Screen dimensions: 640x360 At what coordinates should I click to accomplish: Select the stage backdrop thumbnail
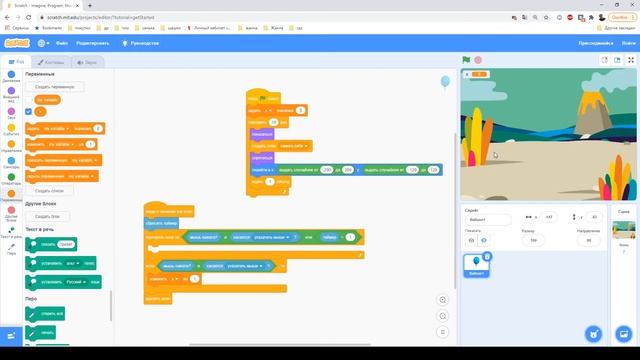[623, 230]
